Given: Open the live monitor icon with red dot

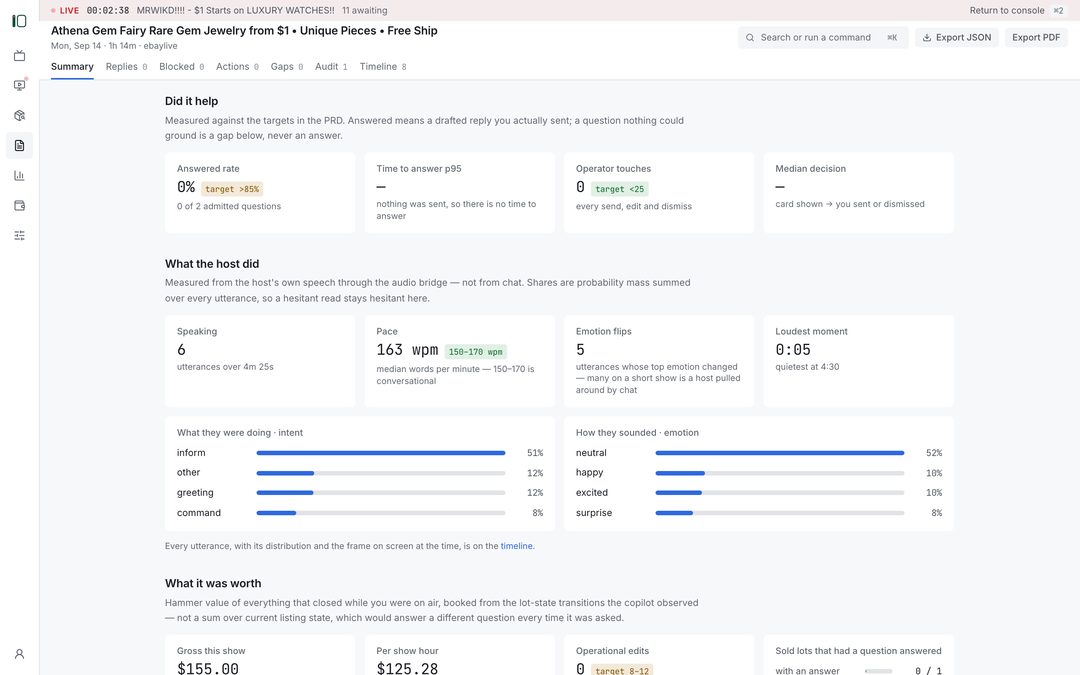Looking at the screenshot, I should [19, 85].
